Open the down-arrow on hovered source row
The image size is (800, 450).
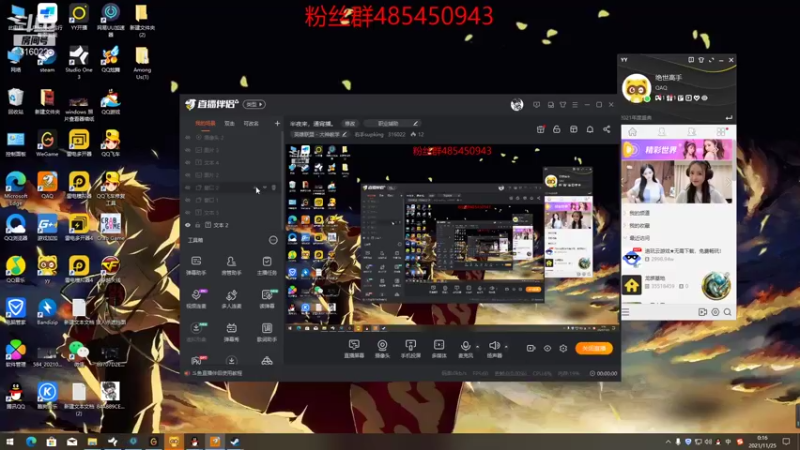click(265, 188)
